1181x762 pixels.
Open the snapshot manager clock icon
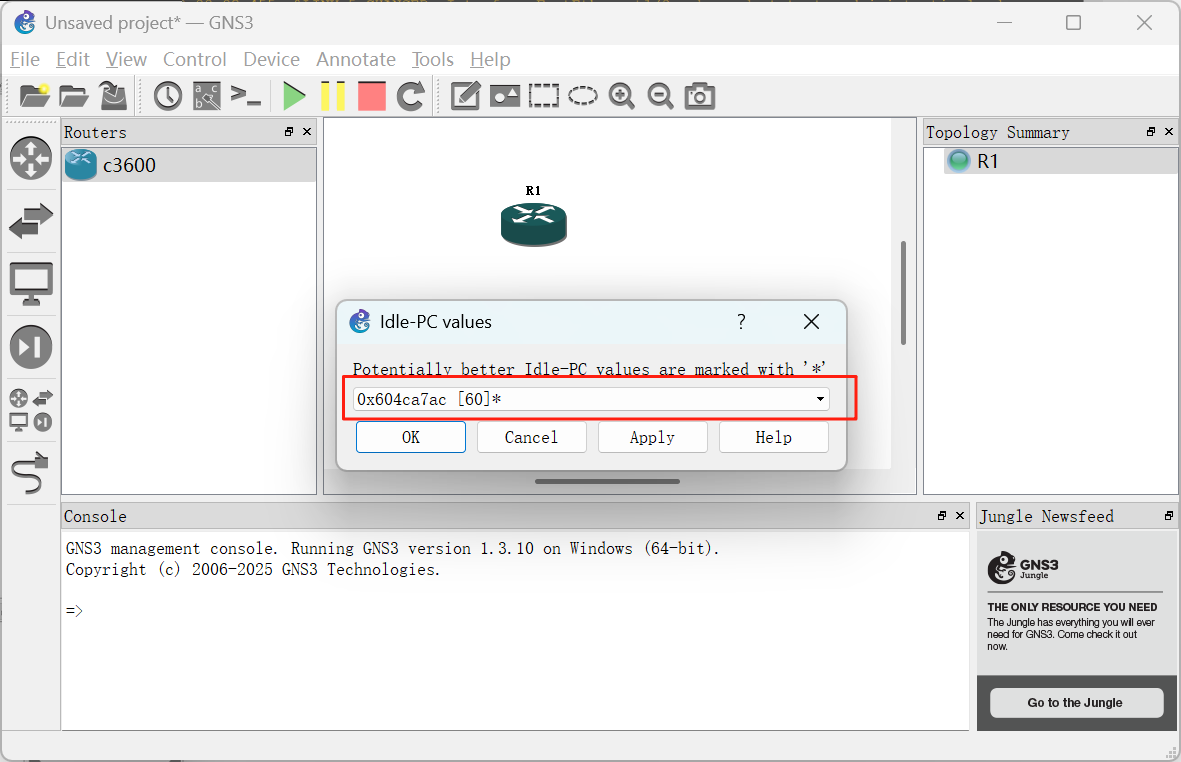click(x=168, y=96)
